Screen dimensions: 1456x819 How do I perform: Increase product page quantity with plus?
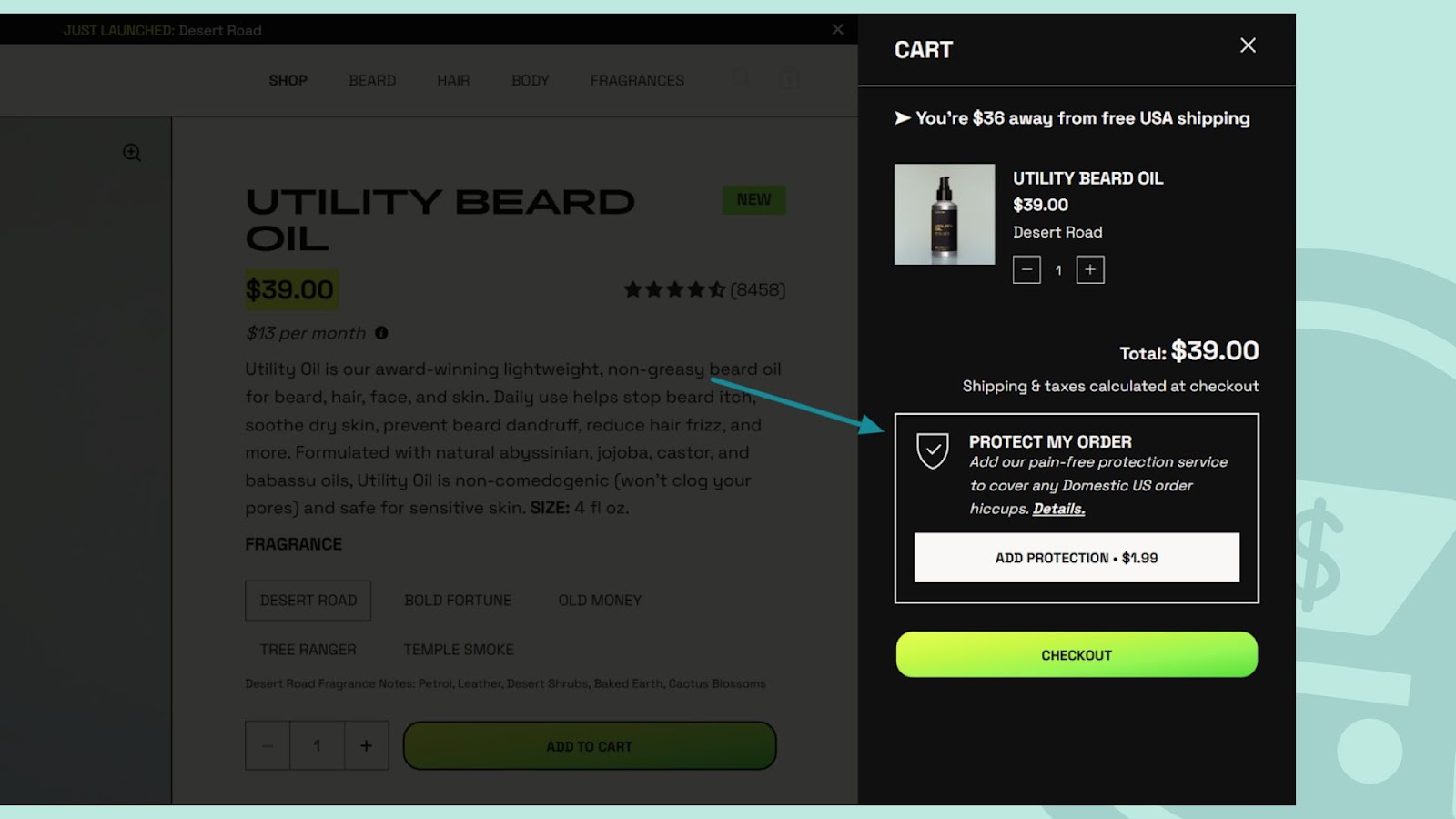tap(366, 745)
